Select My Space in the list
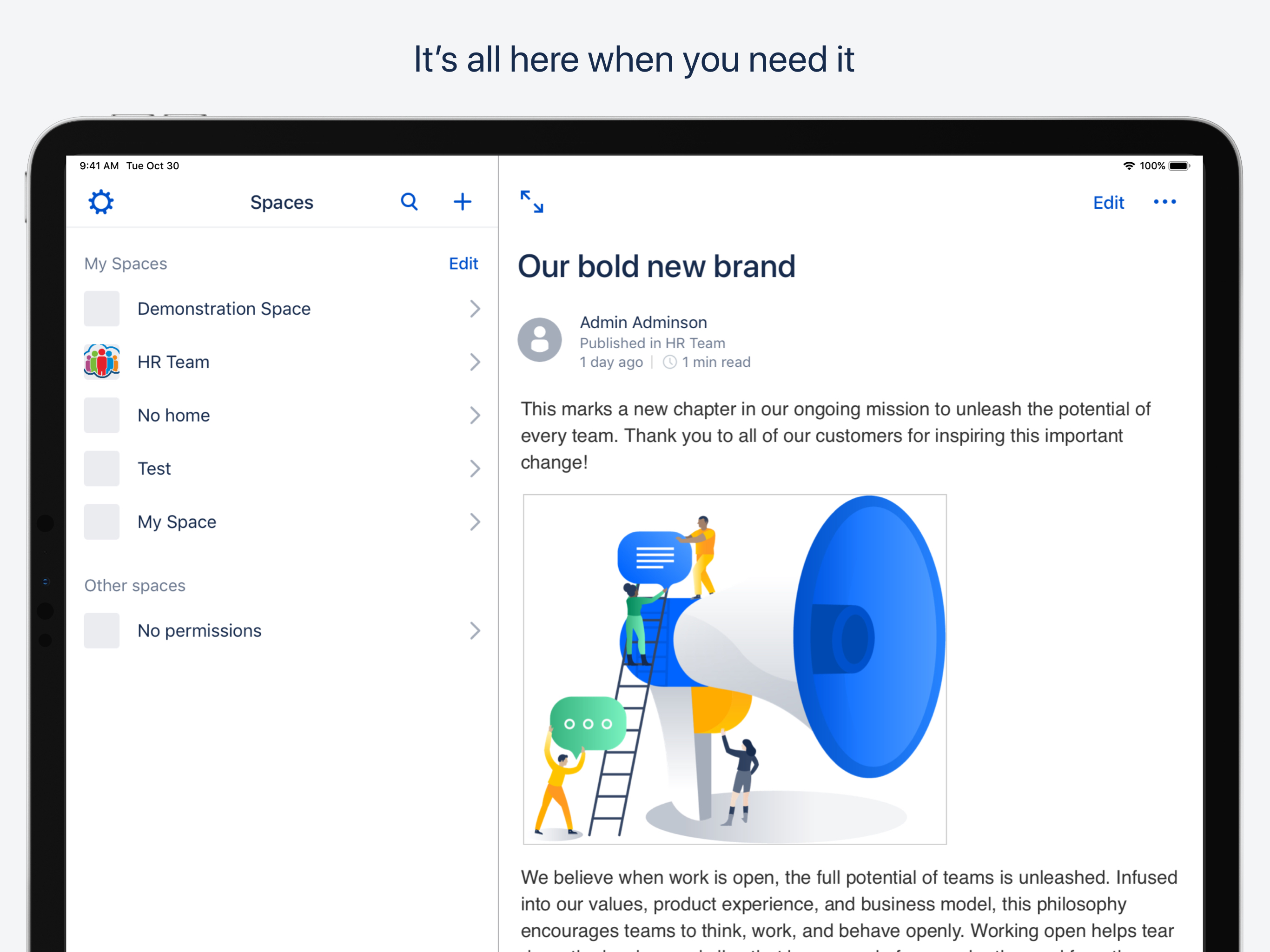The image size is (1270, 952). tap(177, 522)
